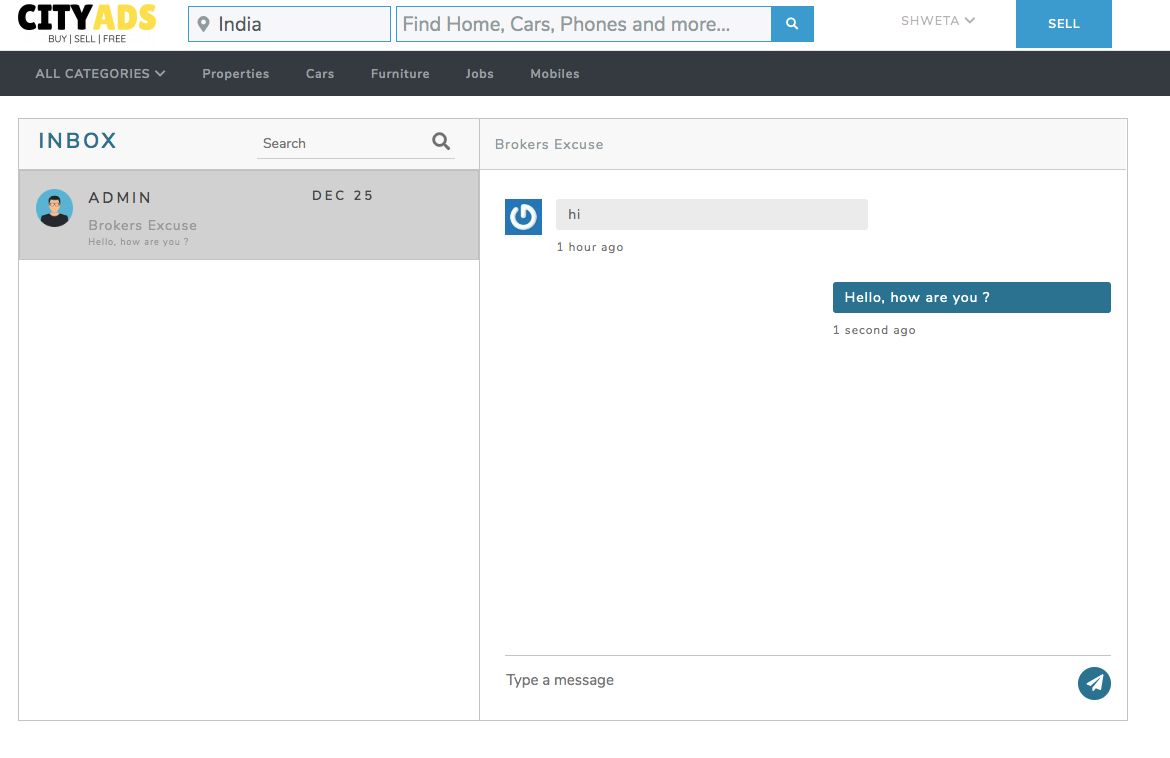Open the Furniture category
The height and width of the screenshot is (758, 1170).
pyautogui.click(x=400, y=74)
